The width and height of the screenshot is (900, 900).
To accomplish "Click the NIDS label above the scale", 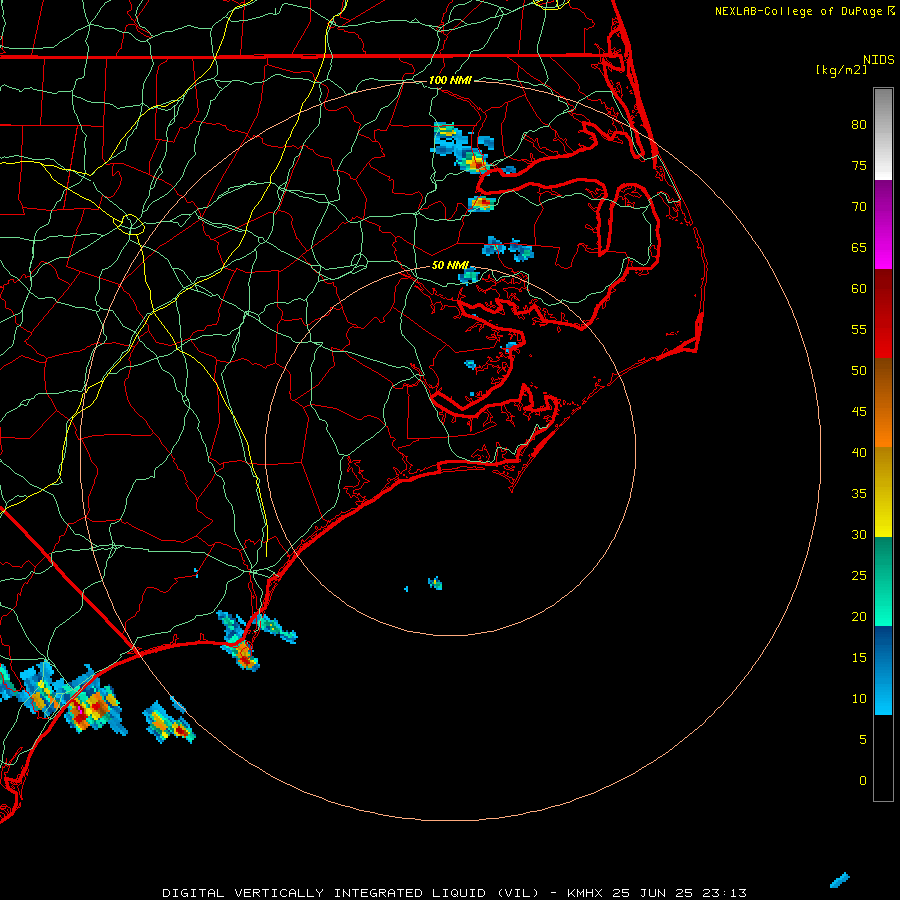I will (x=878, y=60).
